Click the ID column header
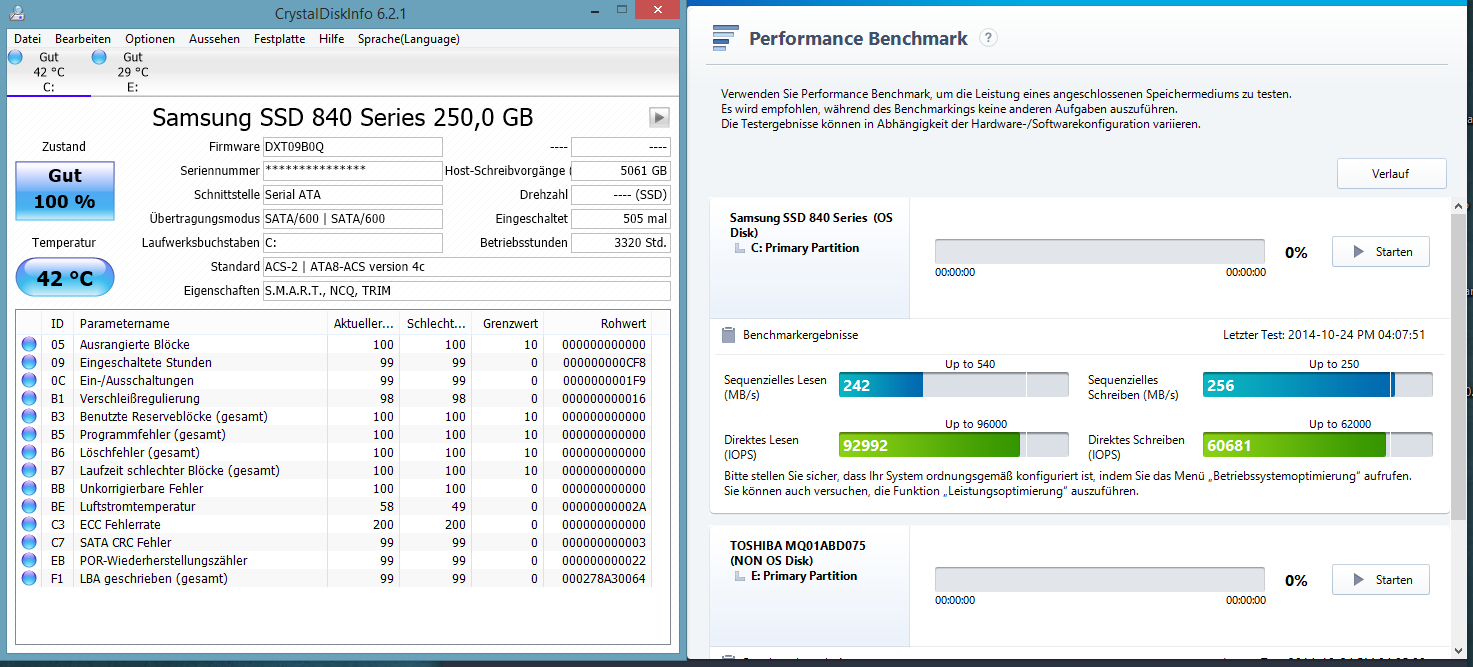Screen dimensions: 1473x667 tap(58, 323)
